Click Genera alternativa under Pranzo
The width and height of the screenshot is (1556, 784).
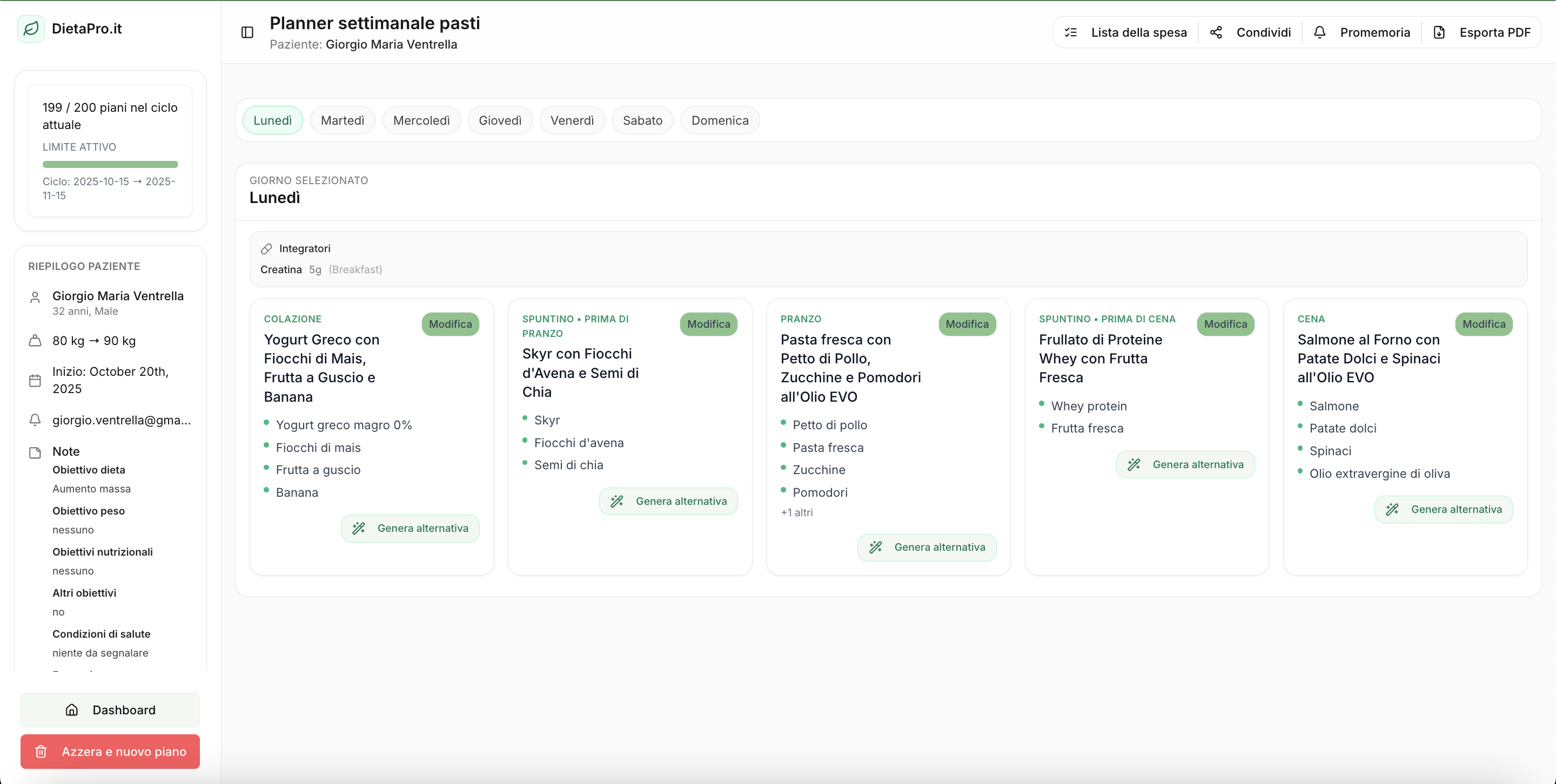click(x=927, y=547)
